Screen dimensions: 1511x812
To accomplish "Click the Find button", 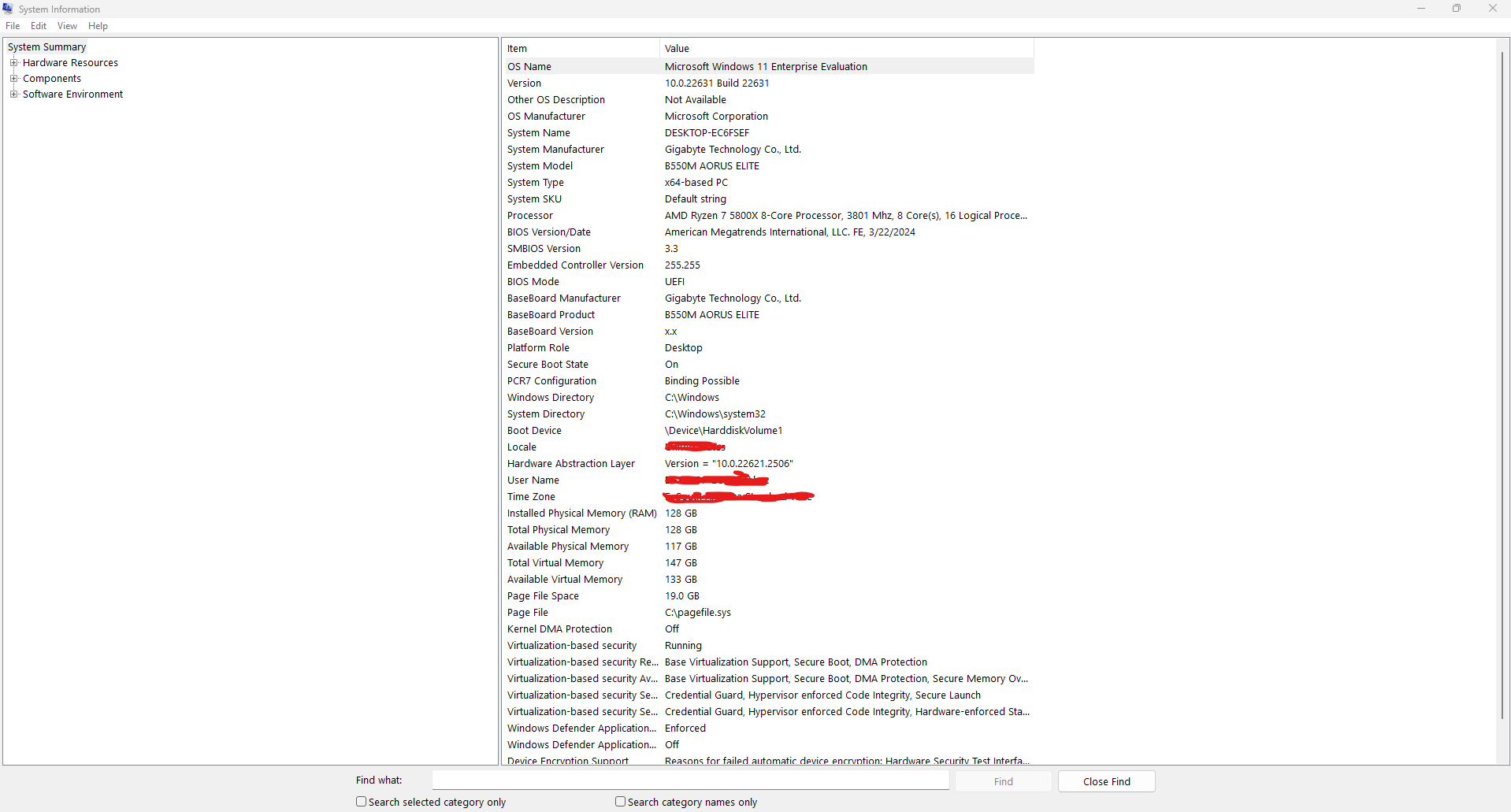I will tap(1002, 780).
